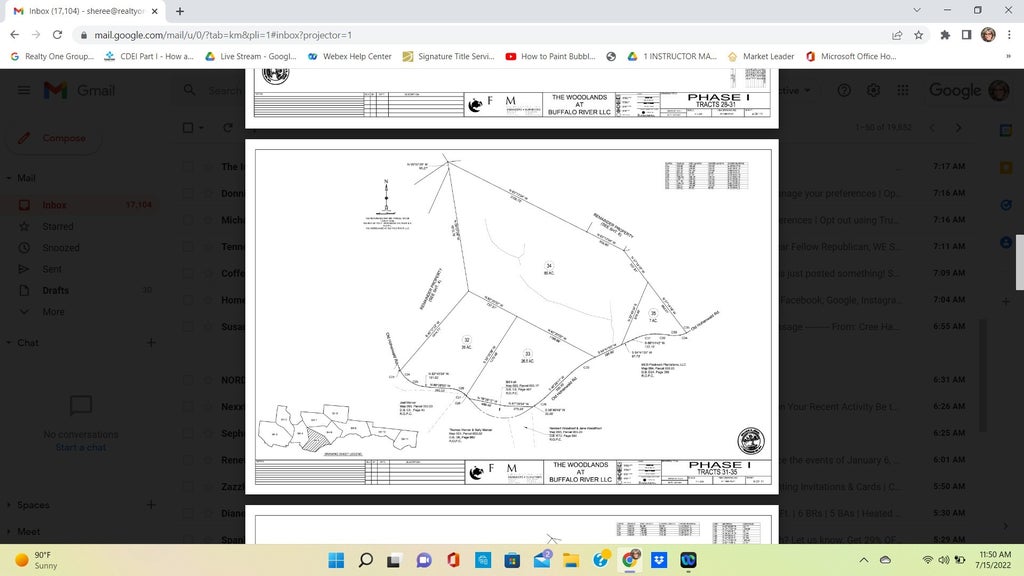Open Realty One Group bookmark

coord(52,57)
